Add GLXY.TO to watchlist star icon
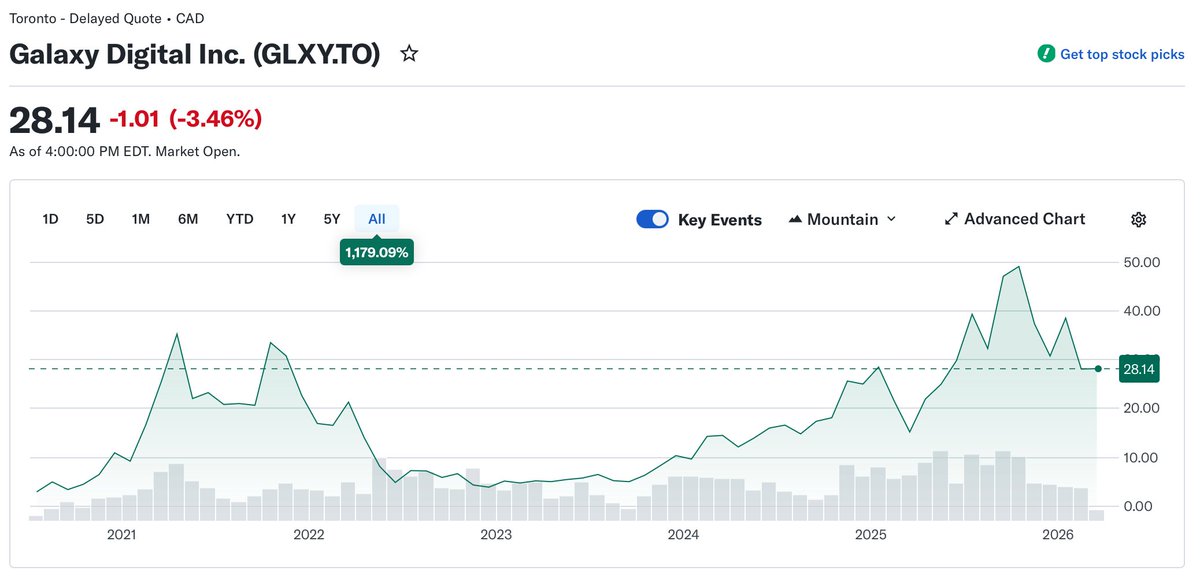This screenshot has height=578, width=1200. 409,54
